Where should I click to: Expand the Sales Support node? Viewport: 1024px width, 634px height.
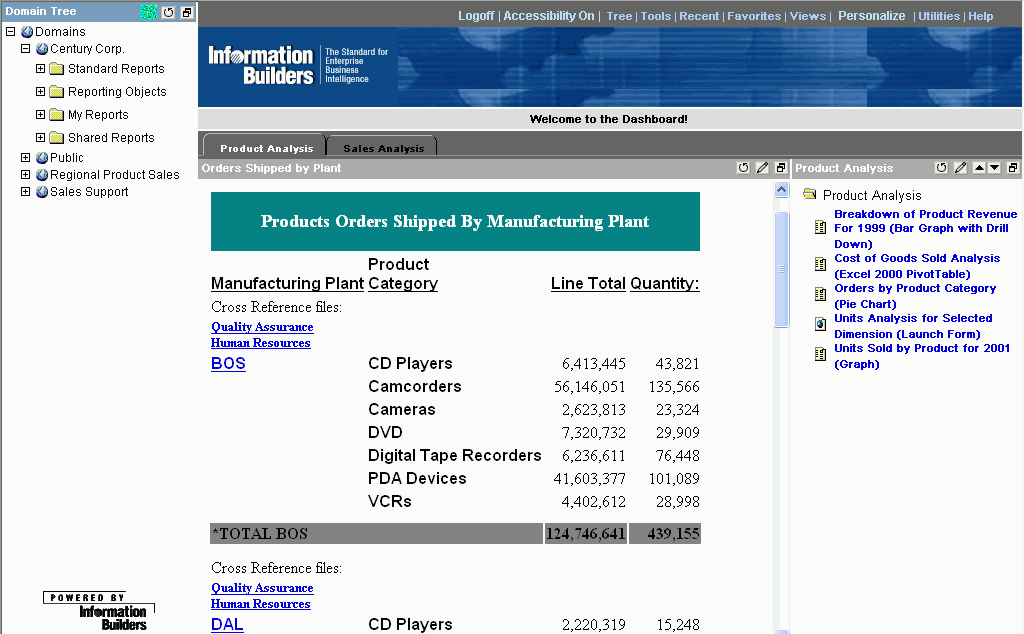(x=25, y=191)
